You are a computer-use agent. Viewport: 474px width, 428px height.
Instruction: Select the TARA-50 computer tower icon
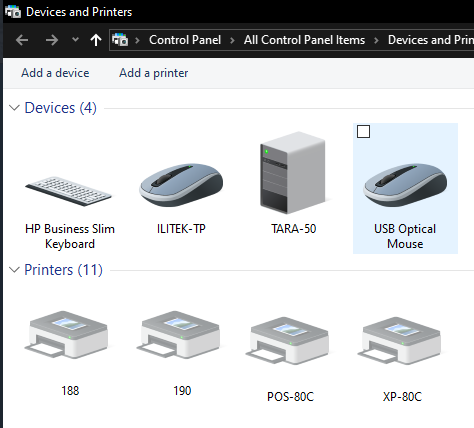(293, 172)
